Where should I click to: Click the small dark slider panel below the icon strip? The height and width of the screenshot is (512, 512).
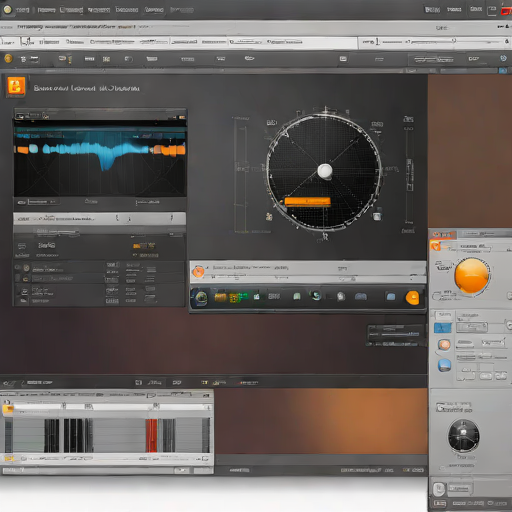[396, 335]
